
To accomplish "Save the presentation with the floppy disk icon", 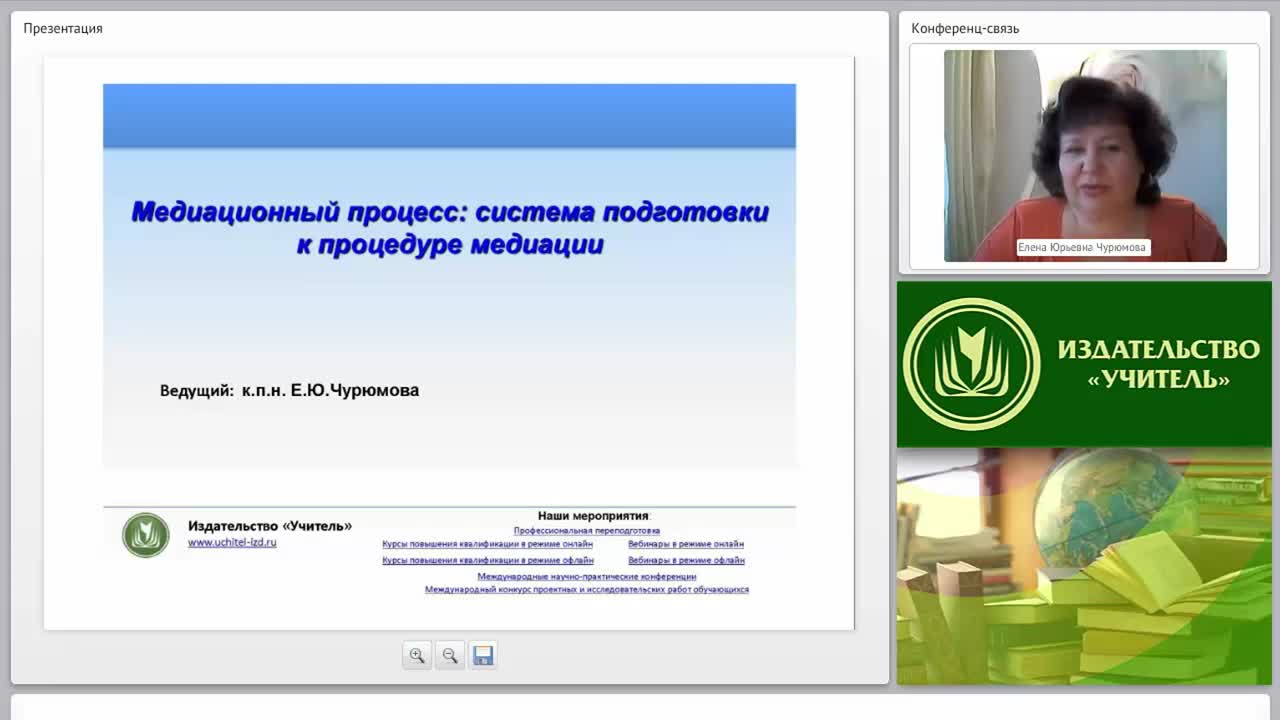I will (x=483, y=655).
